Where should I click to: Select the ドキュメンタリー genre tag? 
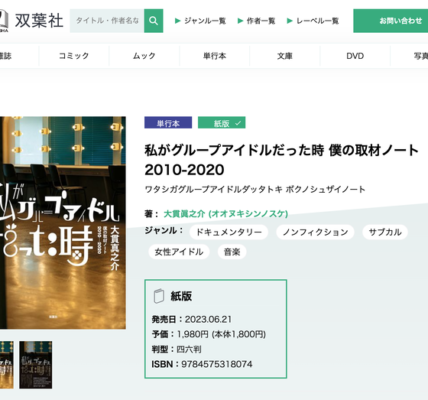229,232
